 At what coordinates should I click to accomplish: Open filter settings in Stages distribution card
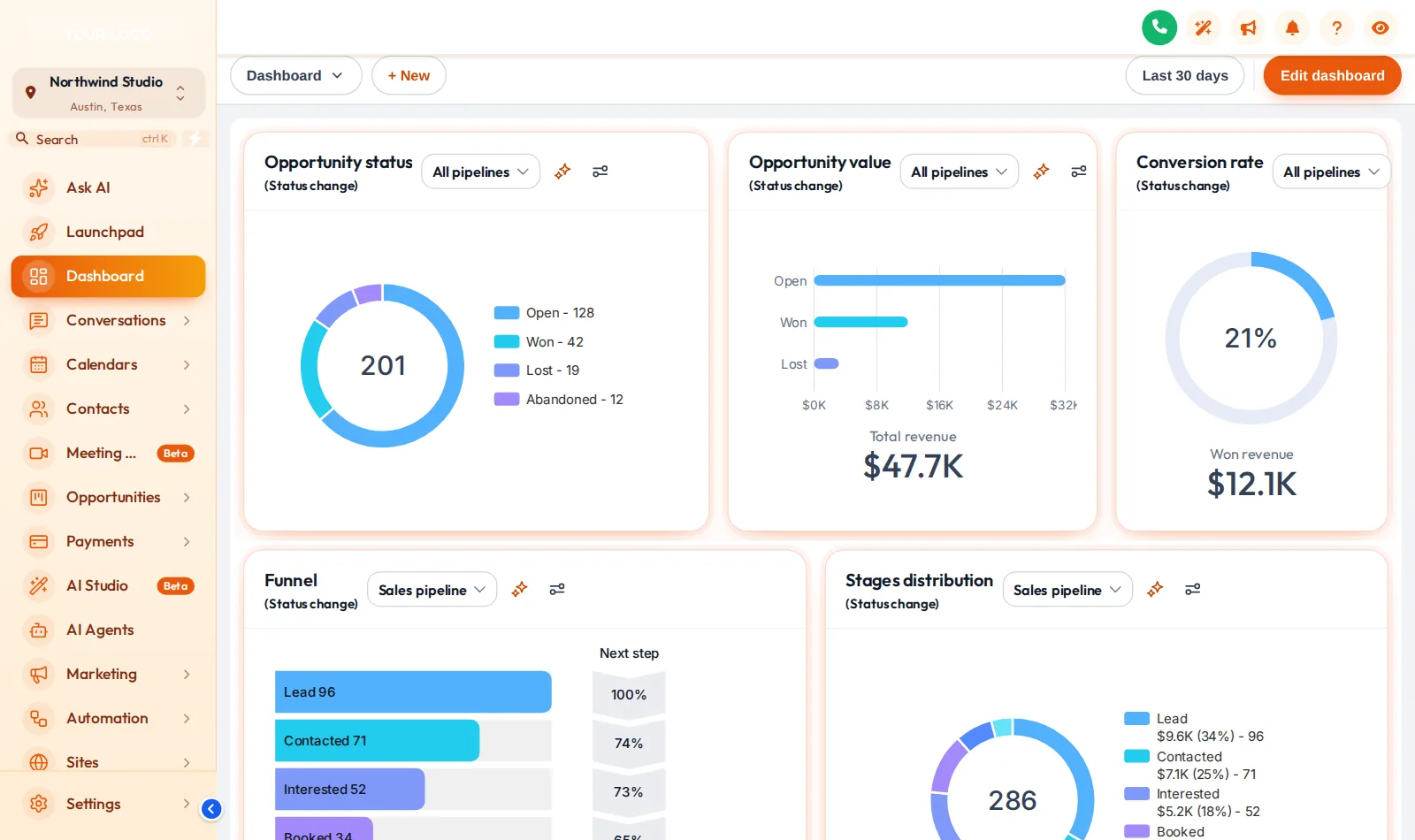[x=1193, y=589]
